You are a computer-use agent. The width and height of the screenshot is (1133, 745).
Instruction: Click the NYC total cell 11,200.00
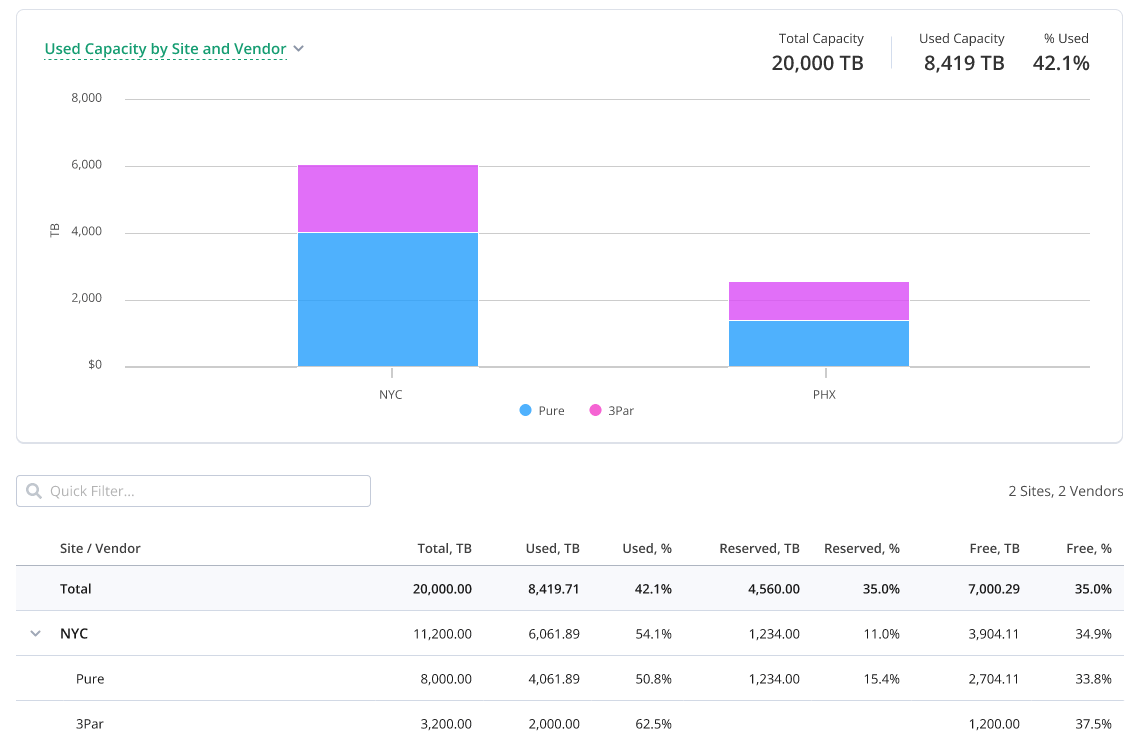(442, 634)
